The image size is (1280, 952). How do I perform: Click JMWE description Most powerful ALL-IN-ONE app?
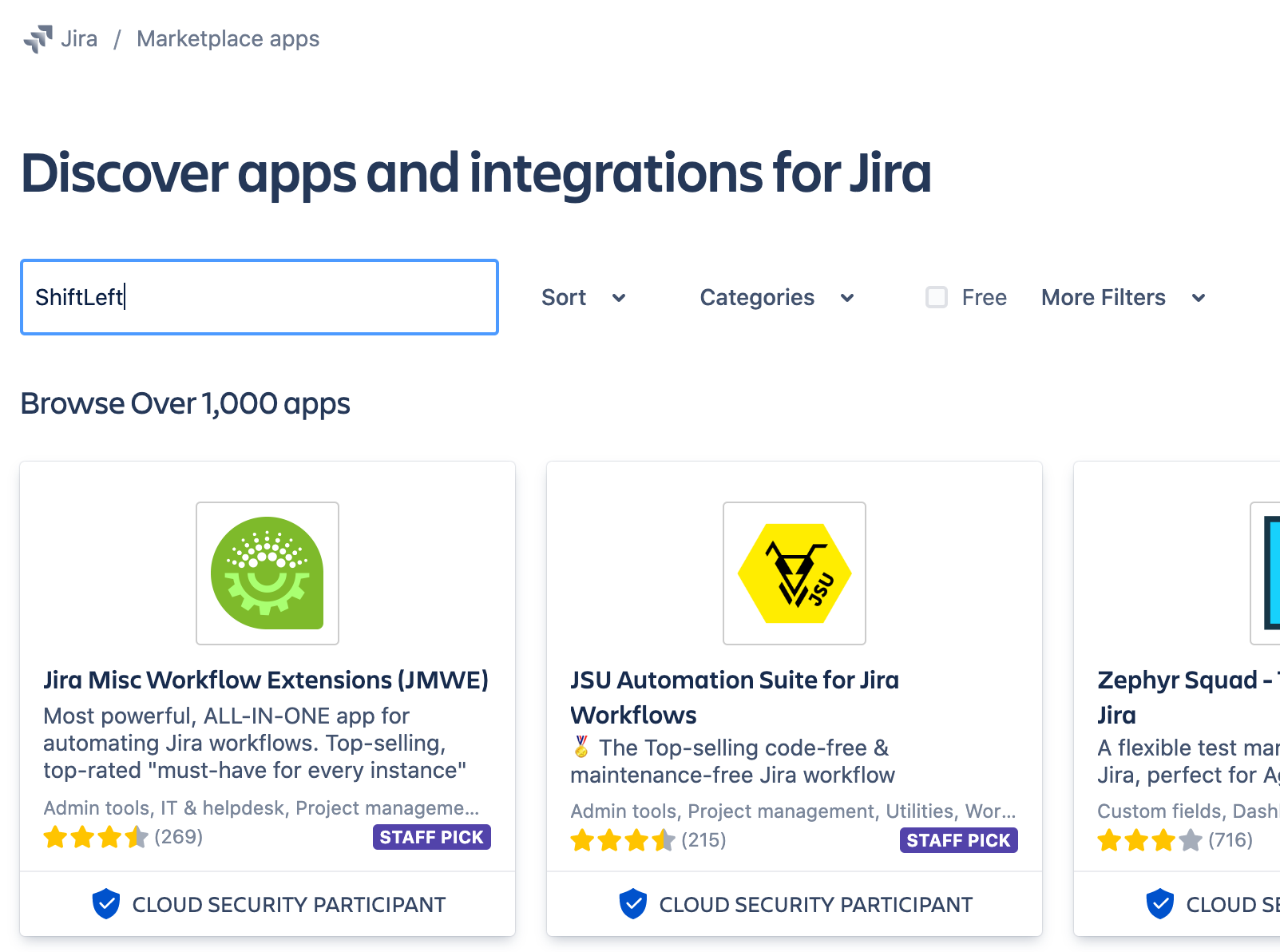click(255, 743)
